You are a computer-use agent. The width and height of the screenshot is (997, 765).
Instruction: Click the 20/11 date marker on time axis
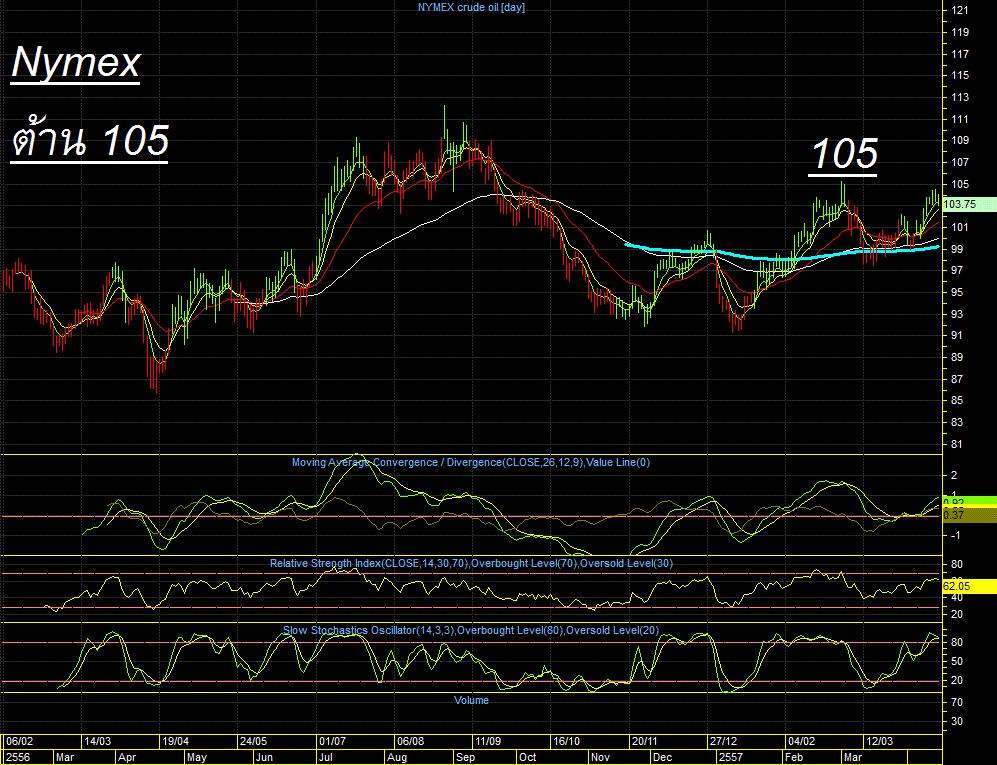[645, 741]
